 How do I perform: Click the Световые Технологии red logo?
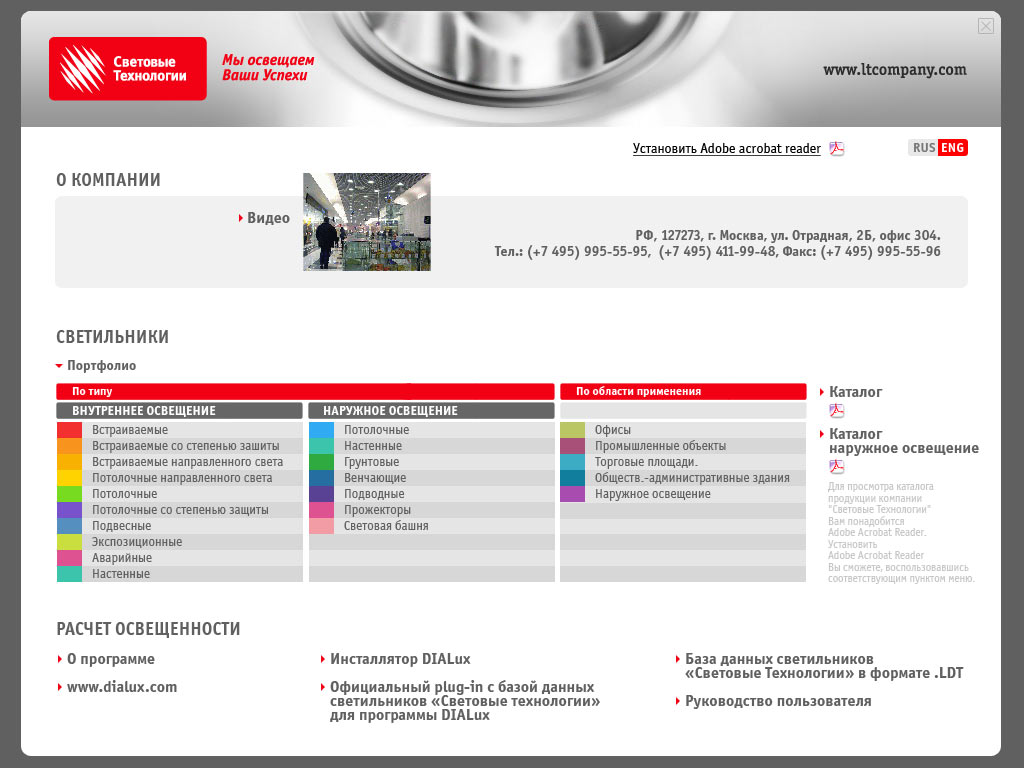128,69
